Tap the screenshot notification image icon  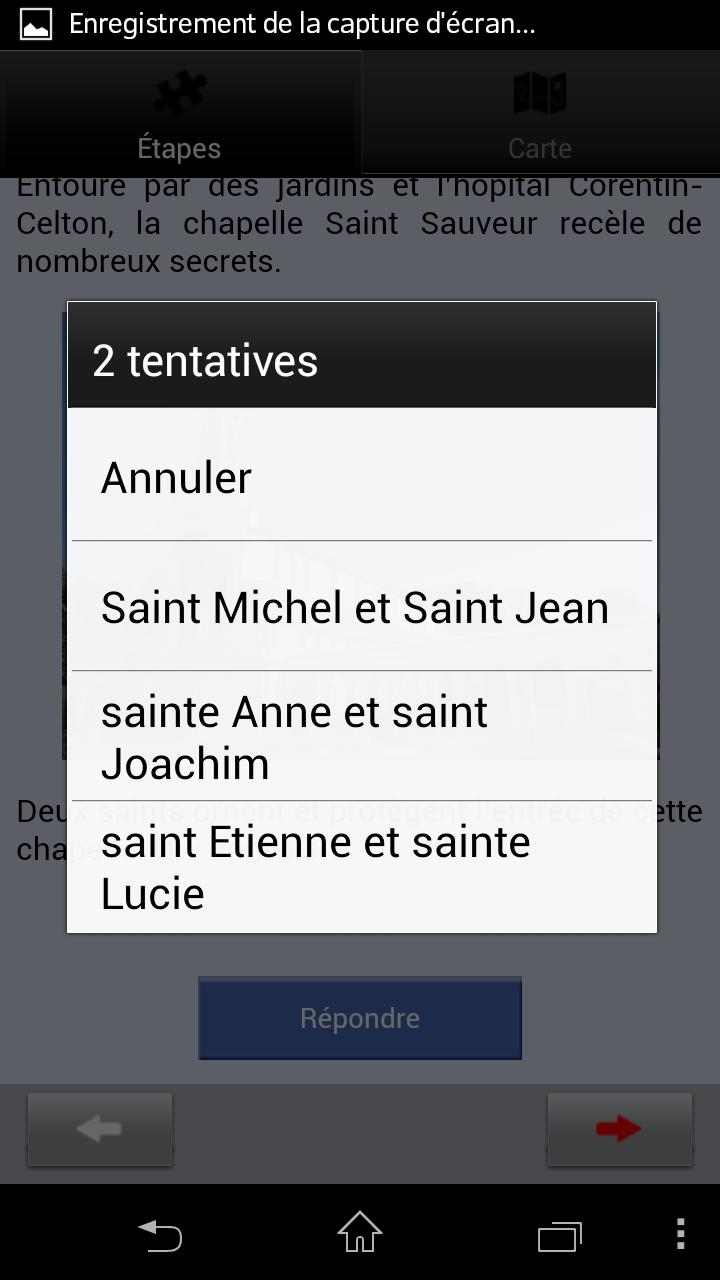tap(36, 24)
